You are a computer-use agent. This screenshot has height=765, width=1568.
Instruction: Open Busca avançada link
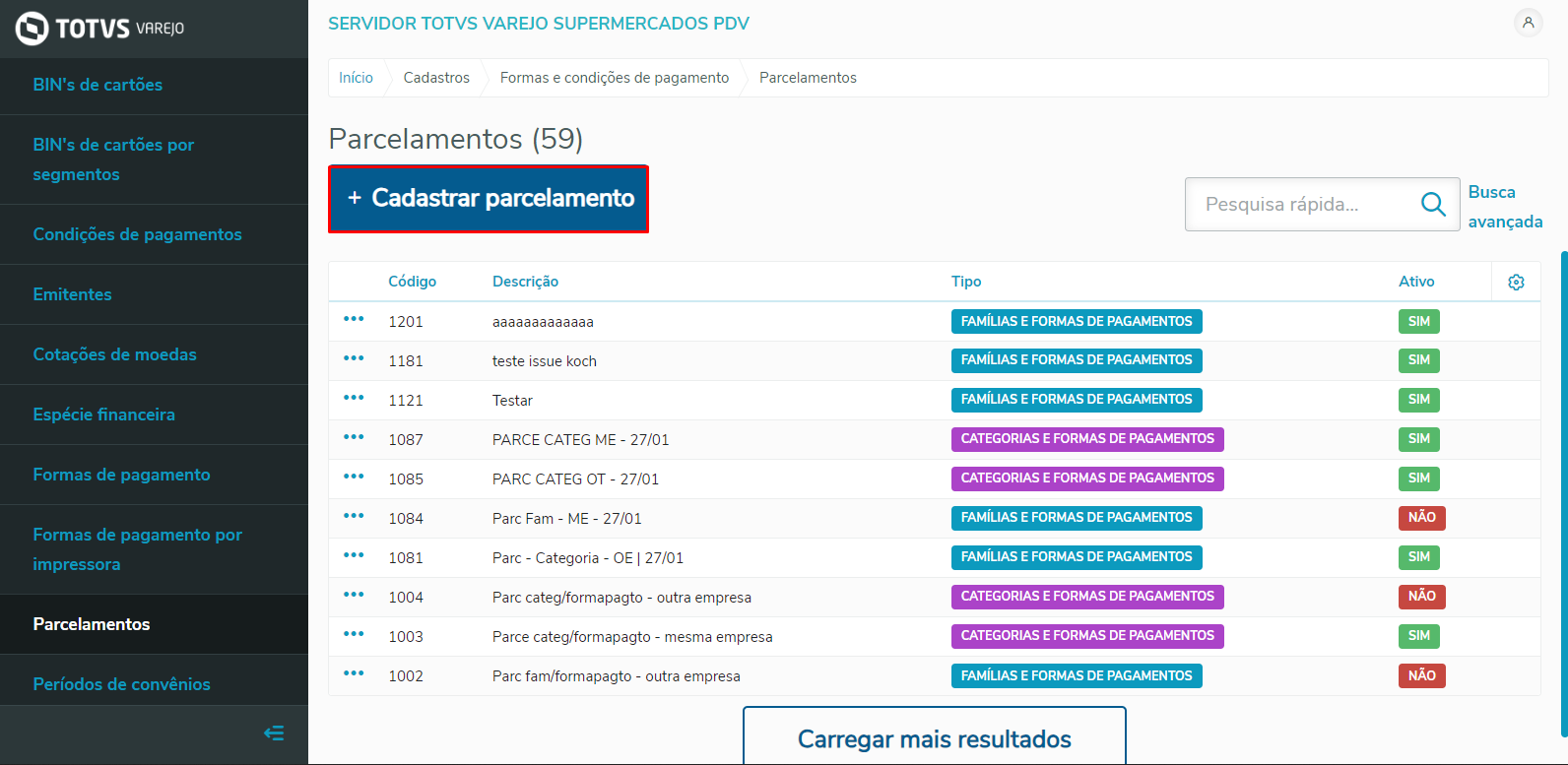1505,207
